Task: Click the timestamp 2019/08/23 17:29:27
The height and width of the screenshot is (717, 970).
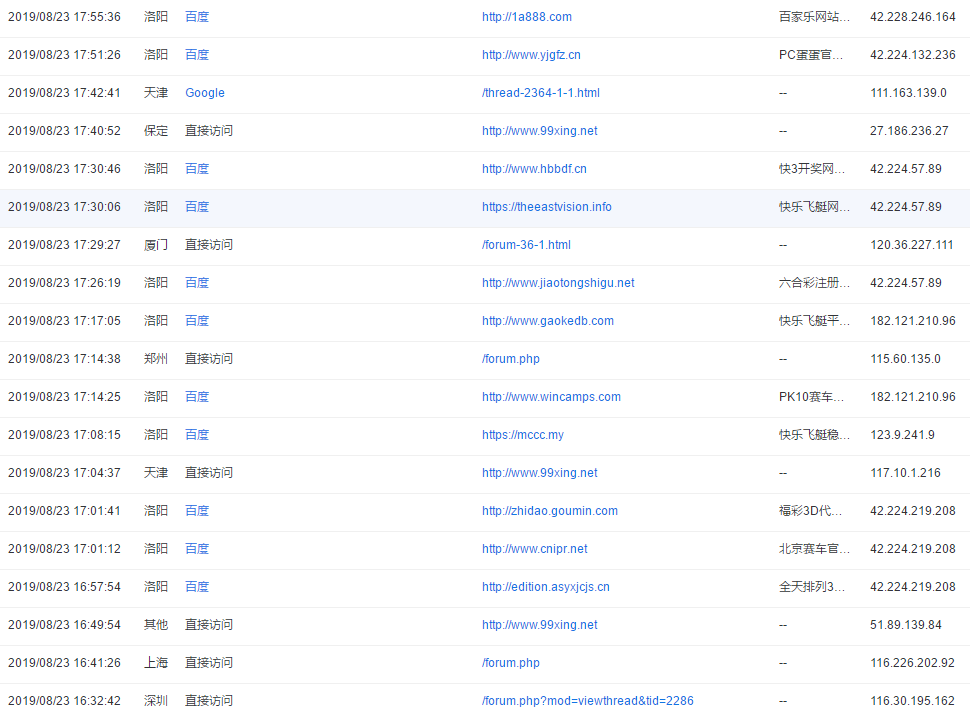Action: 64,245
